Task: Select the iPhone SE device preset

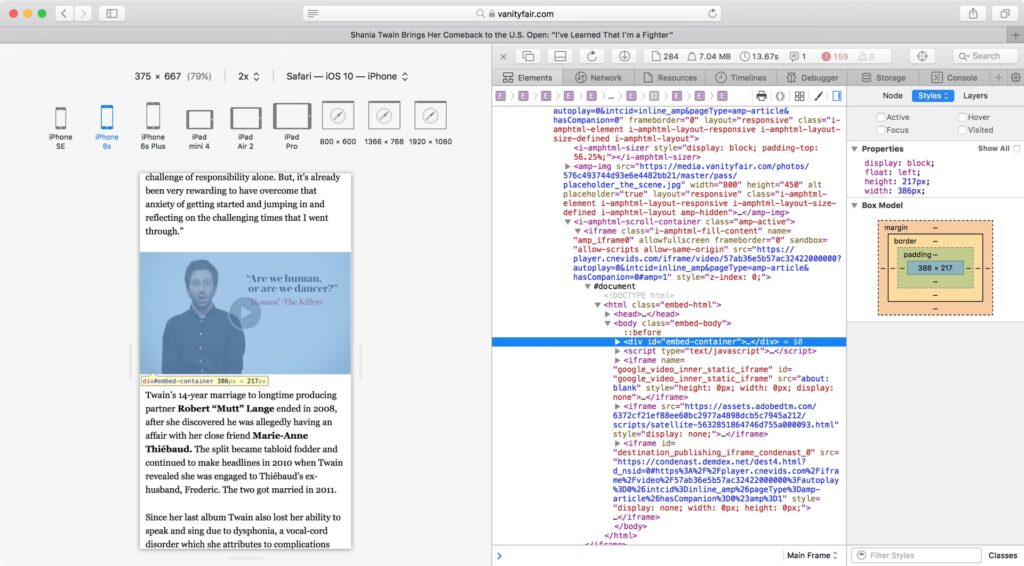Action: tap(60, 119)
